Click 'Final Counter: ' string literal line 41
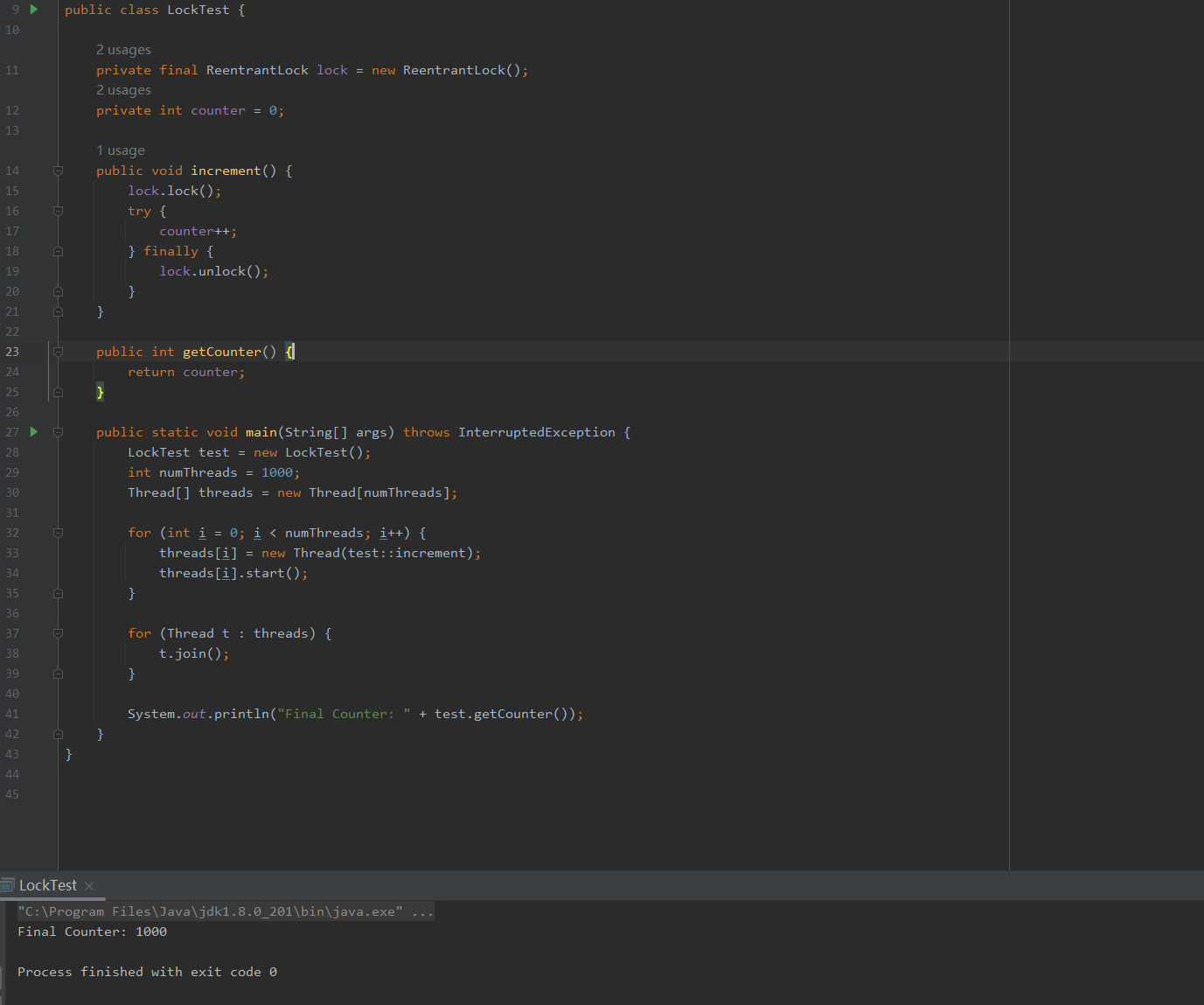Image resolution: width=1204 pixels, height=1005 pixels. [x=344, y=714]
